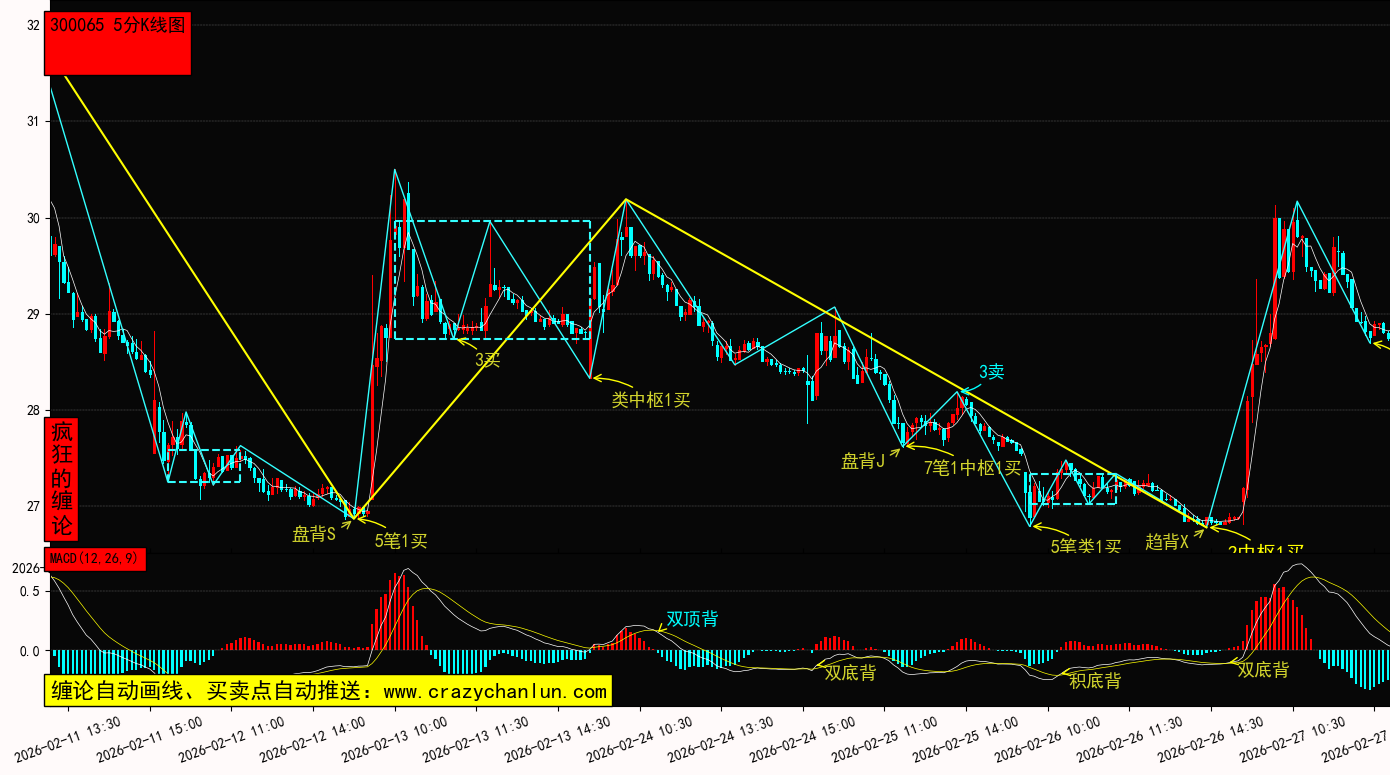Select the cyan 3卖 sell marker
This screenshot has height=775, width=1390.
pyautogui.click(x=991, y=372)
